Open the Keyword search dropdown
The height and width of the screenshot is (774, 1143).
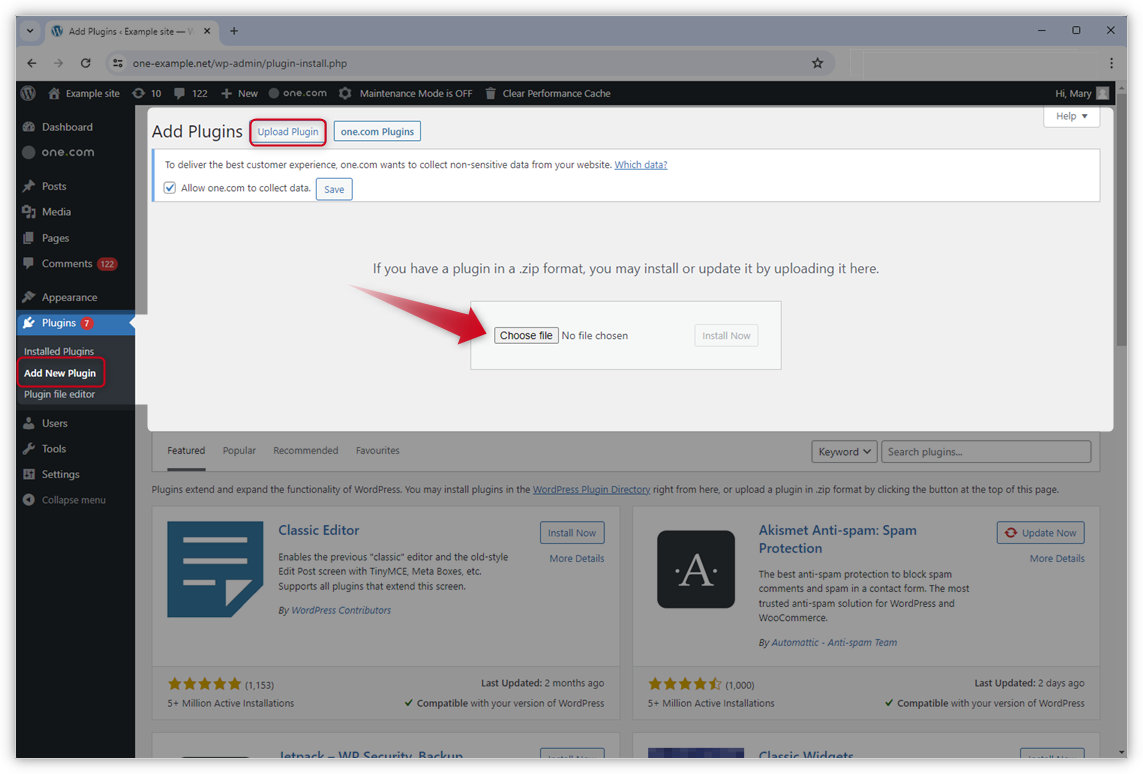[x=843, y=451]
